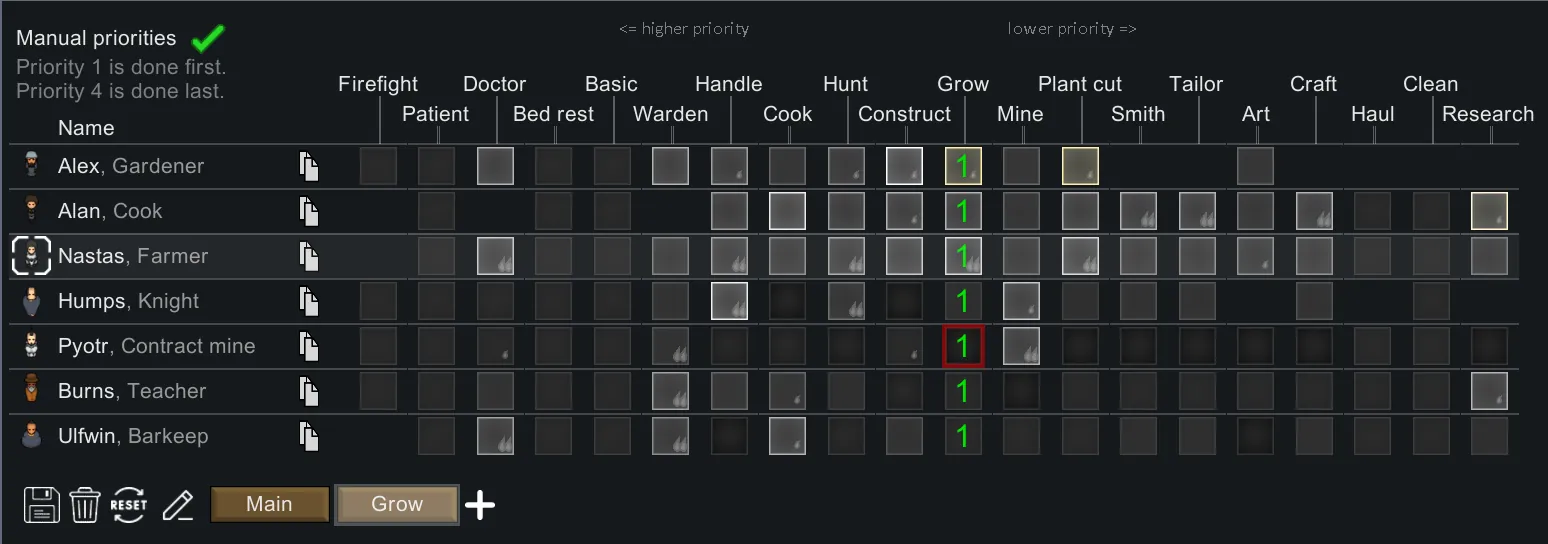This screenshot has width=1548, height=544.
Task: Click the delete preset trash icon
Action: [85, 505]
